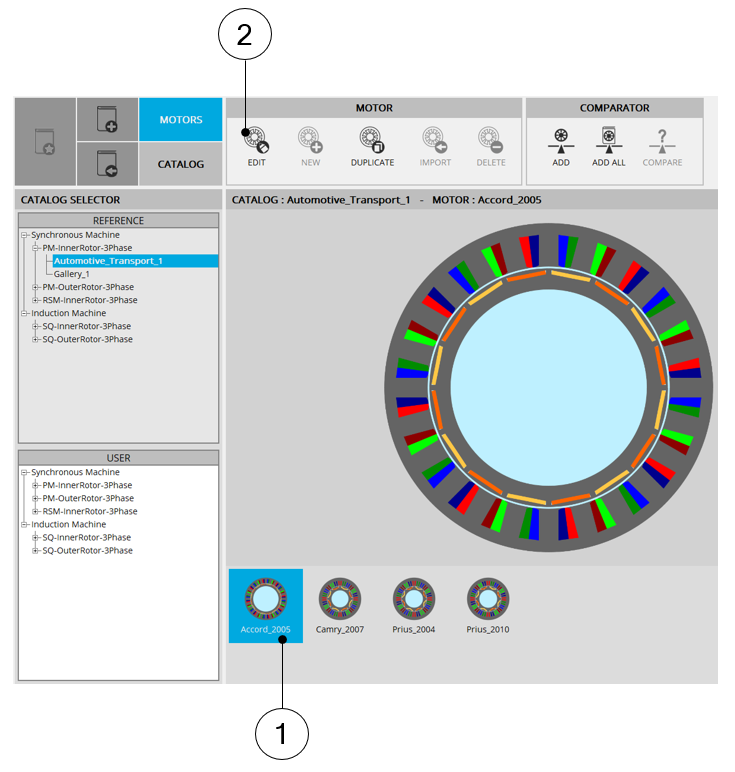Click the Add to comparator icon

point(561,139)
